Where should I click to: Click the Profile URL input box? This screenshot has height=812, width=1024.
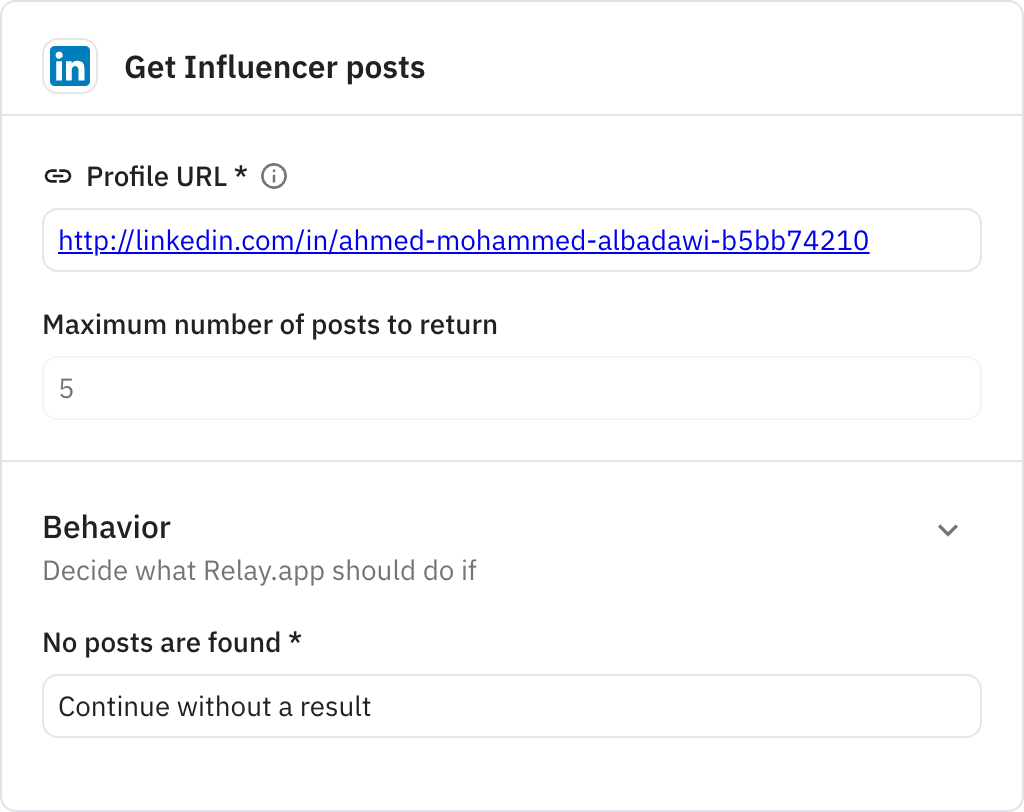512,240
